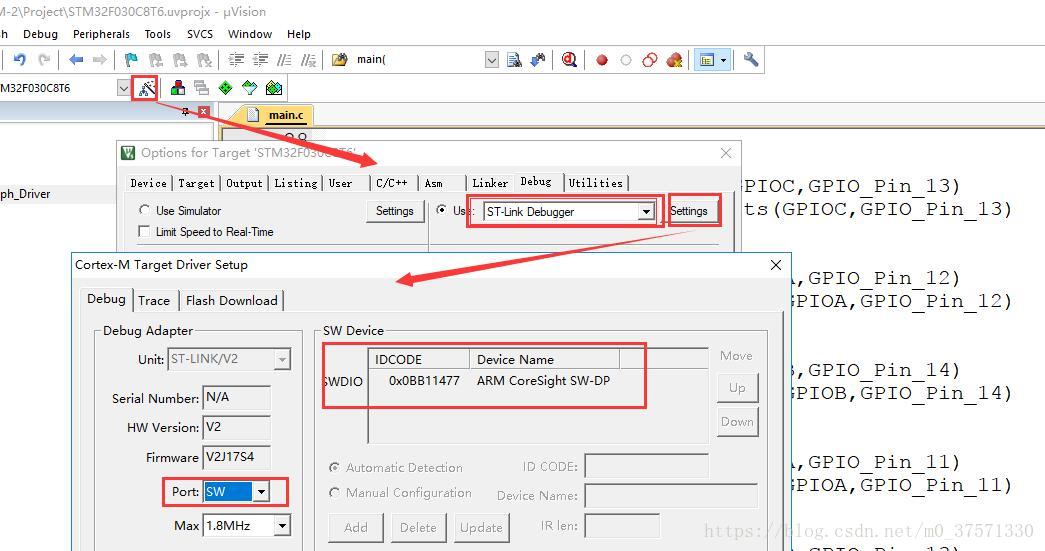Open the target selection dropdown STM32F030C8T6
Screen dimensions: 1045x551
click(x=124, y=88)
